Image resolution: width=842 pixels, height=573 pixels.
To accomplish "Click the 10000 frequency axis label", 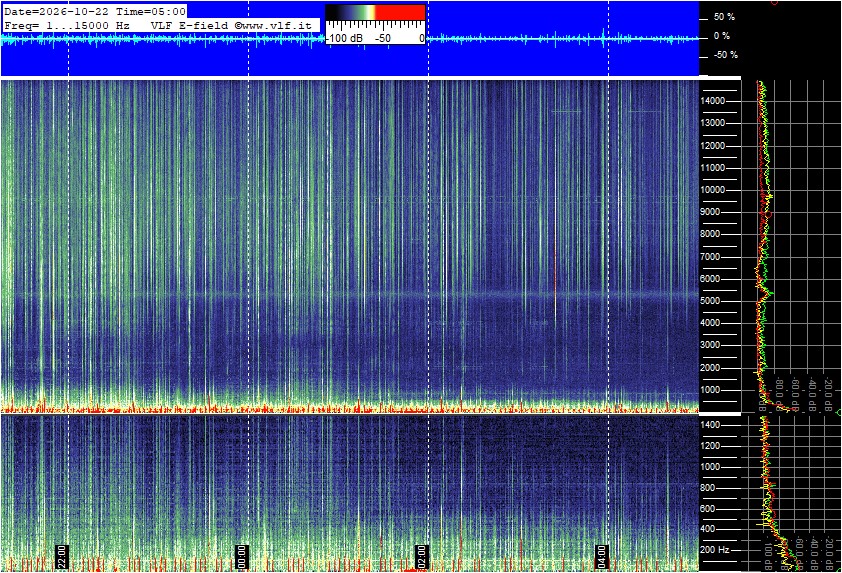I will click(x=713, y=190).
